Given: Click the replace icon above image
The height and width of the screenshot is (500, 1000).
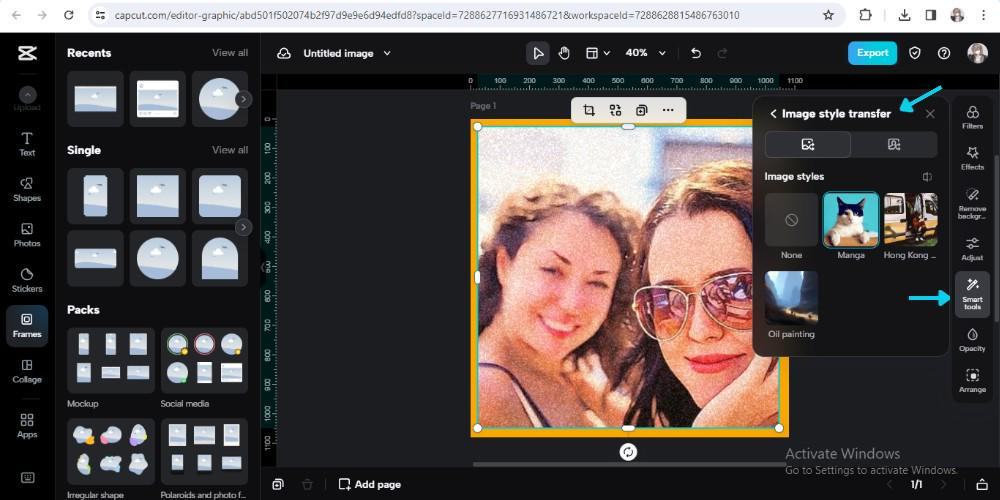Looking at the screenshot, I should (615, 110).
